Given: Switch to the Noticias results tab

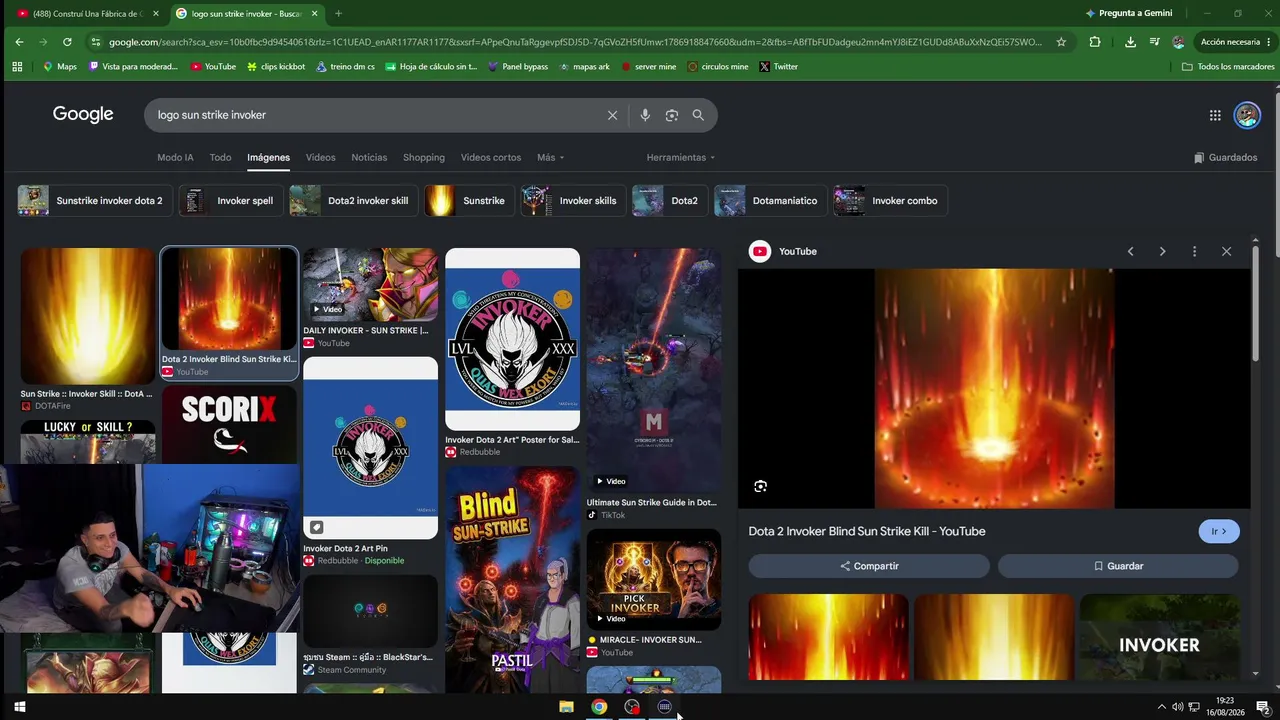Looking at the screenshot, I should [x=369, y=157].
